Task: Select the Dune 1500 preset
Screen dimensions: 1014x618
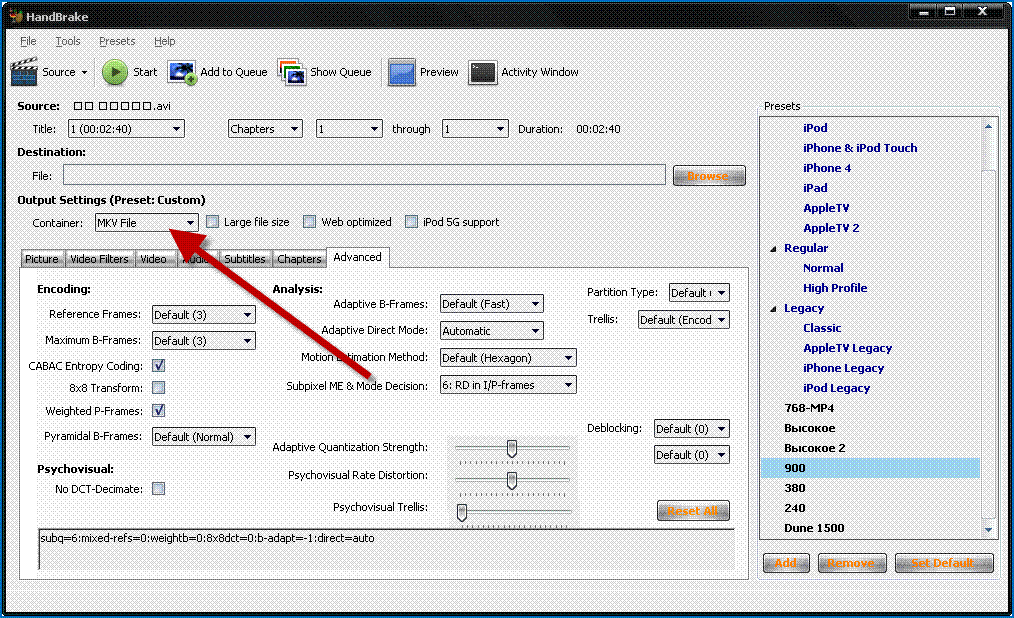Action: coord(814,528)
